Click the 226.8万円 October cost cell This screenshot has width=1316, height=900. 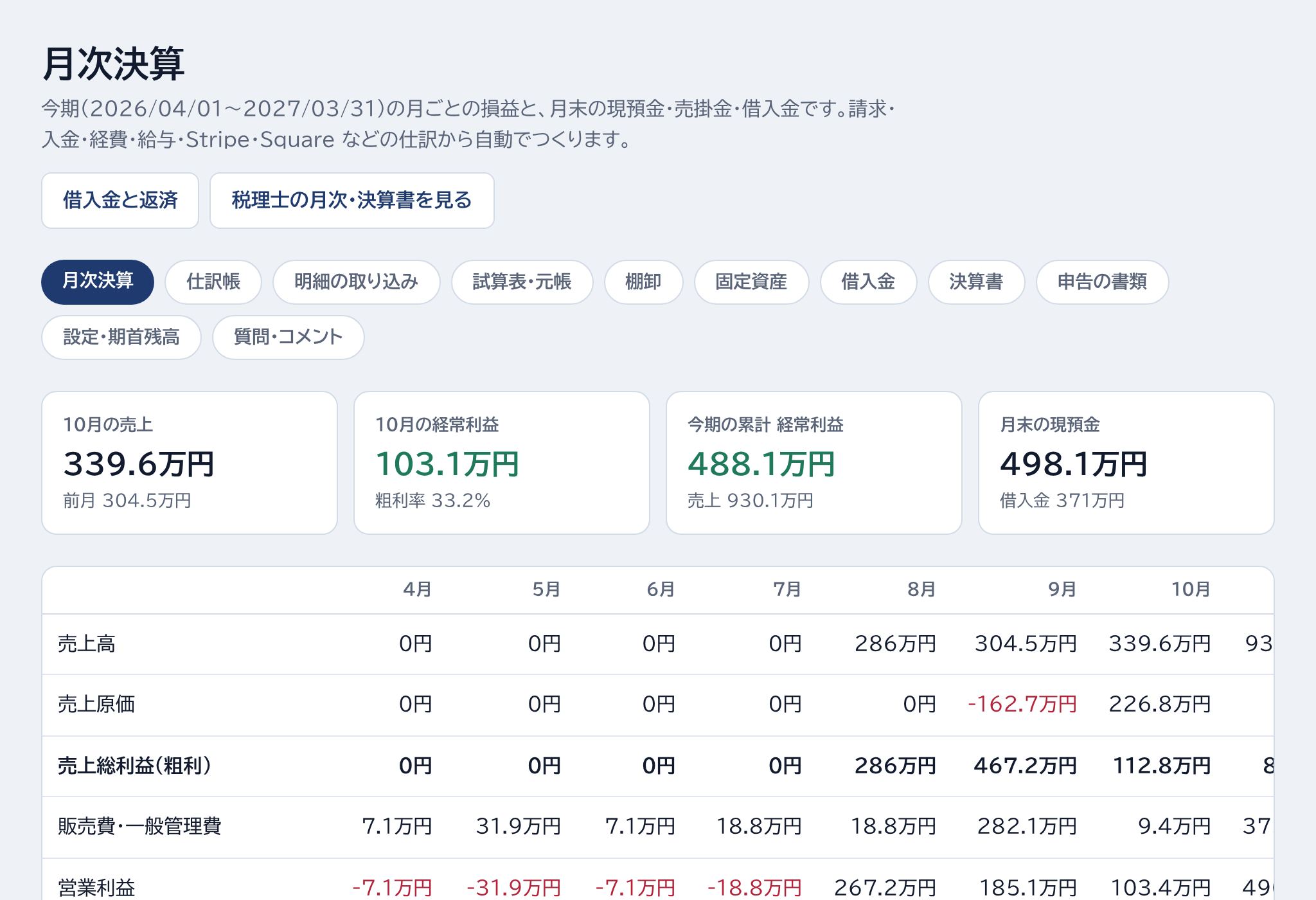(x=1160, y=705)
